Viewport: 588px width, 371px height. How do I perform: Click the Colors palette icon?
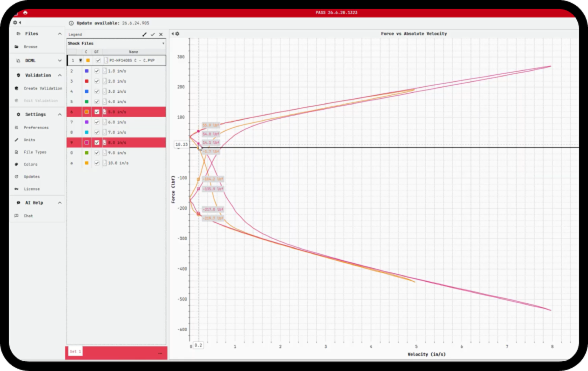(16, 164)
